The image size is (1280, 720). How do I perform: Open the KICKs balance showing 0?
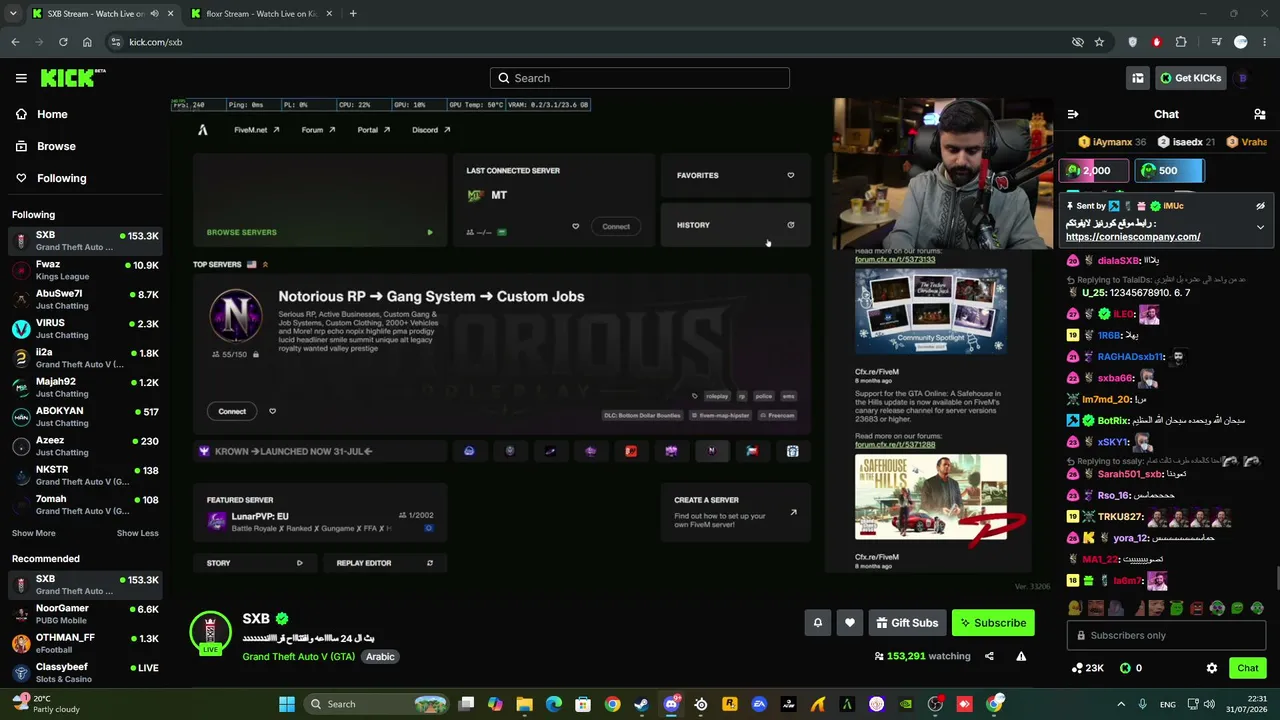(1131, 668)
